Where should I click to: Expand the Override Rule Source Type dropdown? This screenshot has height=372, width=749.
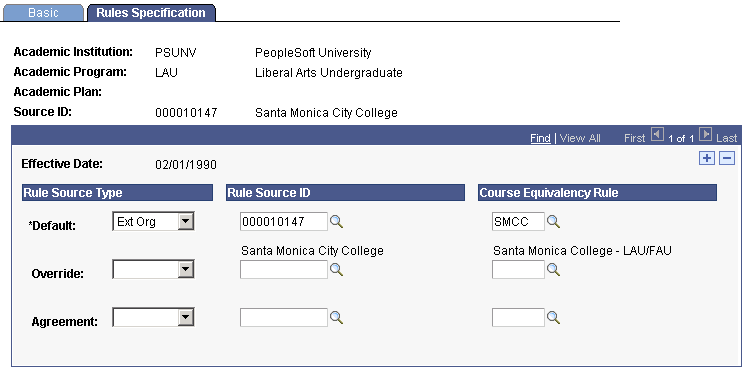185,270
